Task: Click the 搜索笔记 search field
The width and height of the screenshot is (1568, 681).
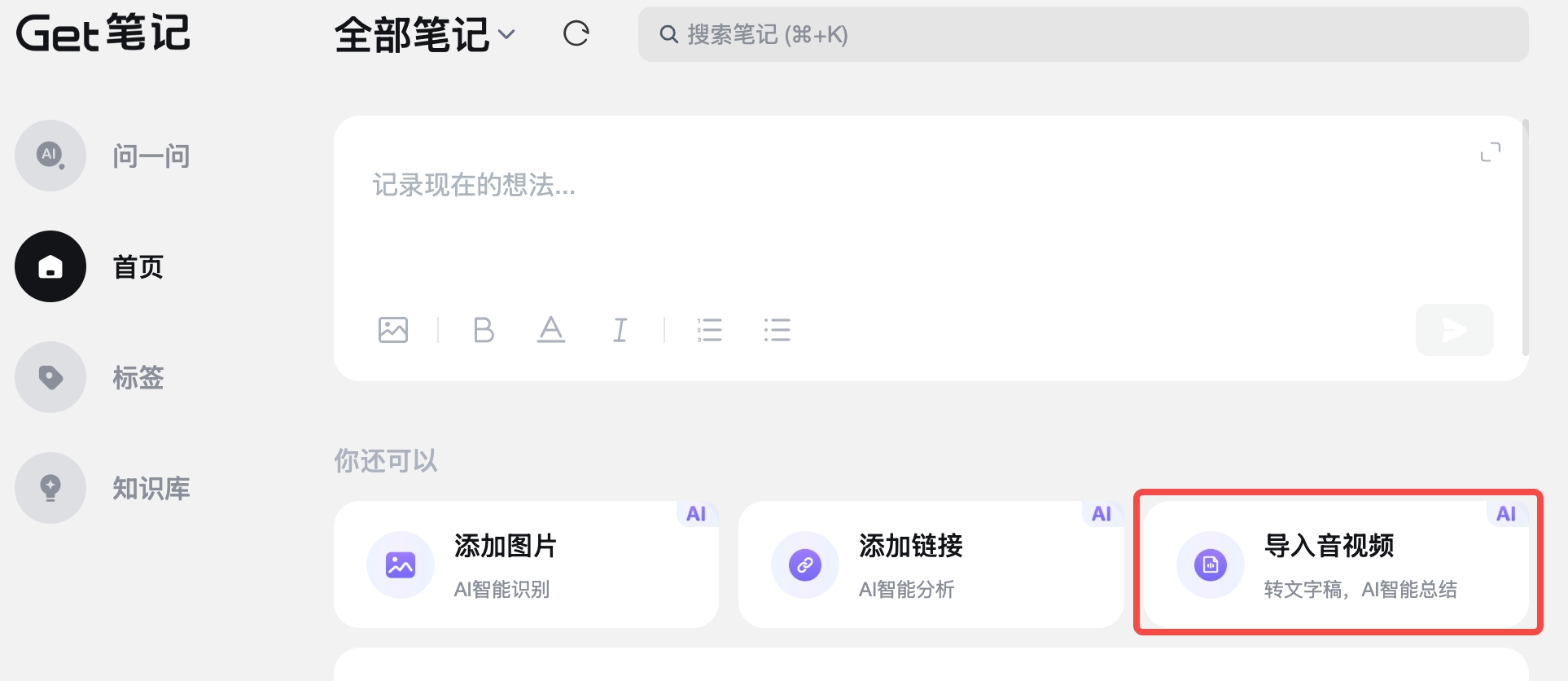Action: point(1083,34)
